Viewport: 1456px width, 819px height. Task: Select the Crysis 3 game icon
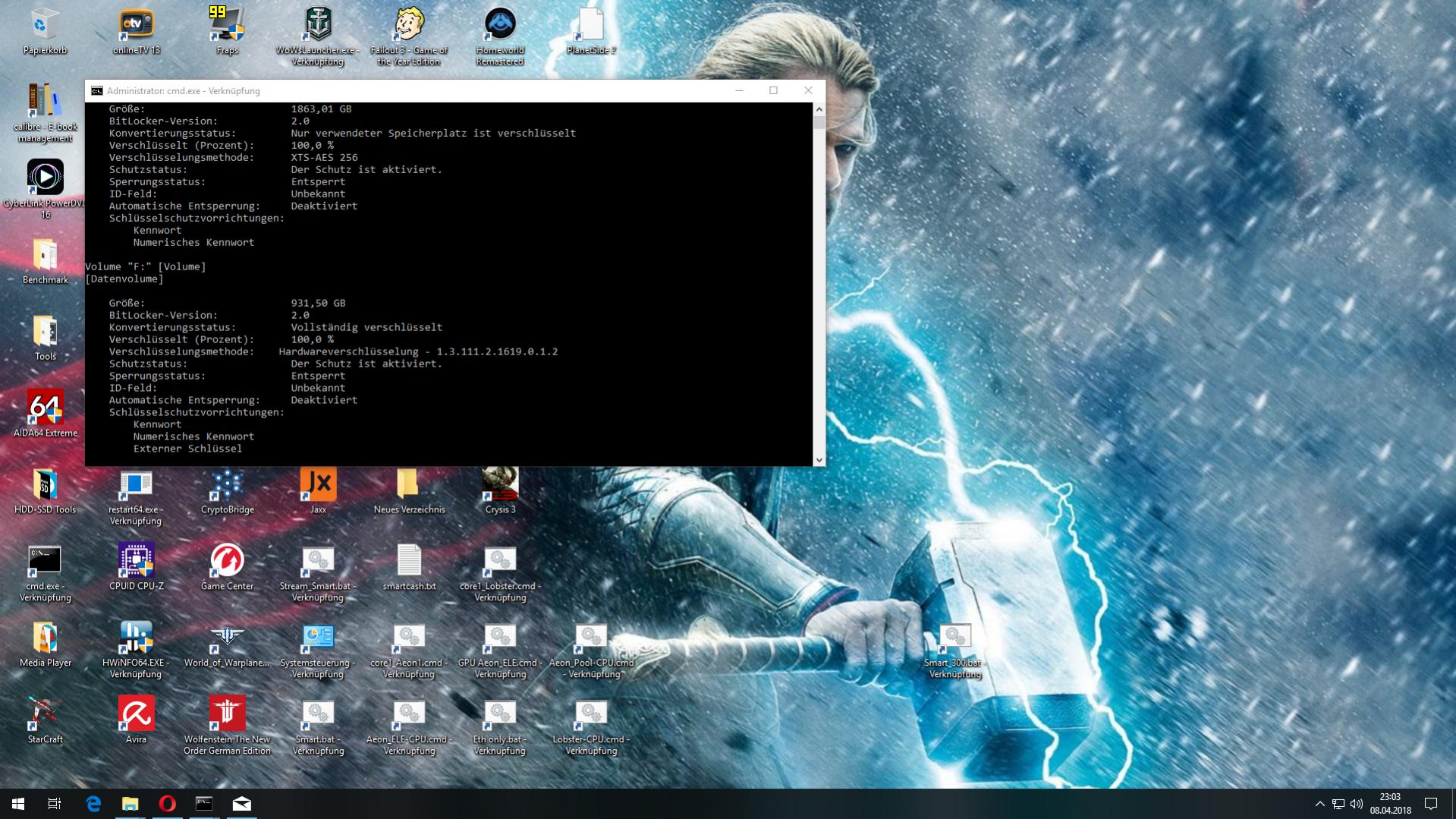[500, 490]
